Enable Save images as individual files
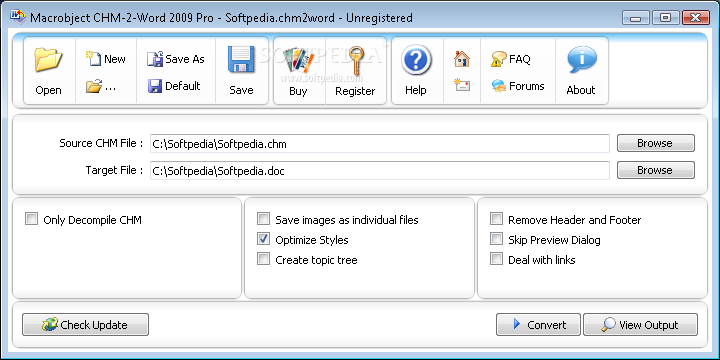The width and height of the screenshot is (720, 360). click(264, 219)
